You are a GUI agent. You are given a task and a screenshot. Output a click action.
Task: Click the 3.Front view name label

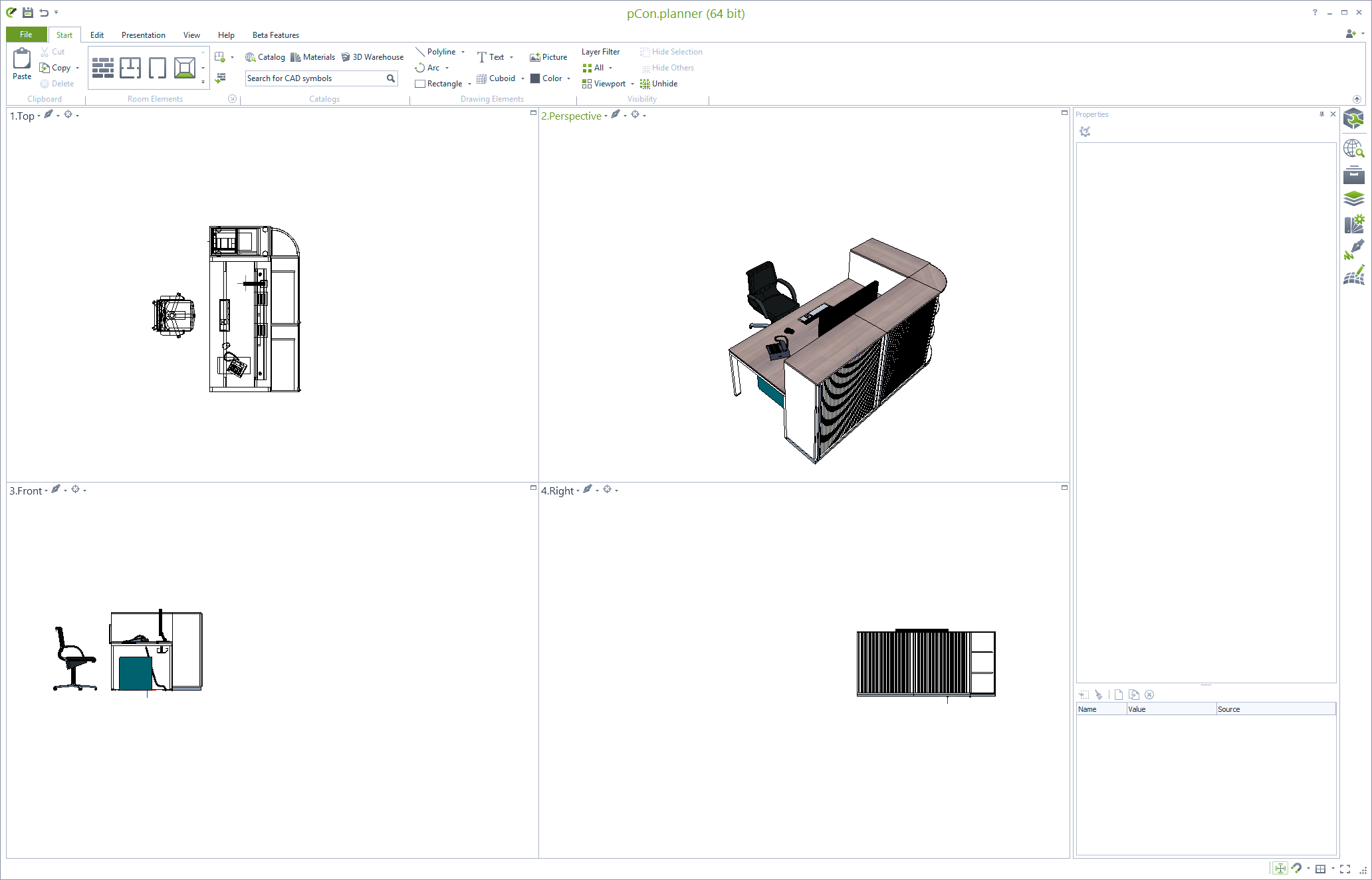point(26,491)
